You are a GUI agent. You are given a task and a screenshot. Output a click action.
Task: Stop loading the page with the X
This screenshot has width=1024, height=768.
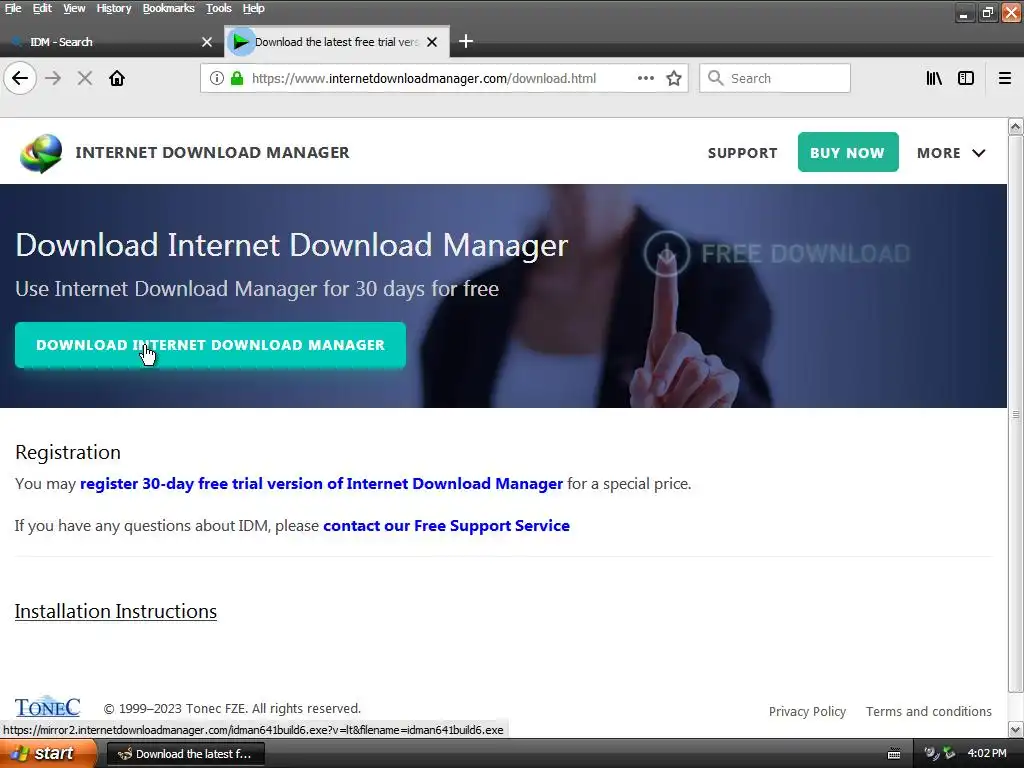coord(85,78)
